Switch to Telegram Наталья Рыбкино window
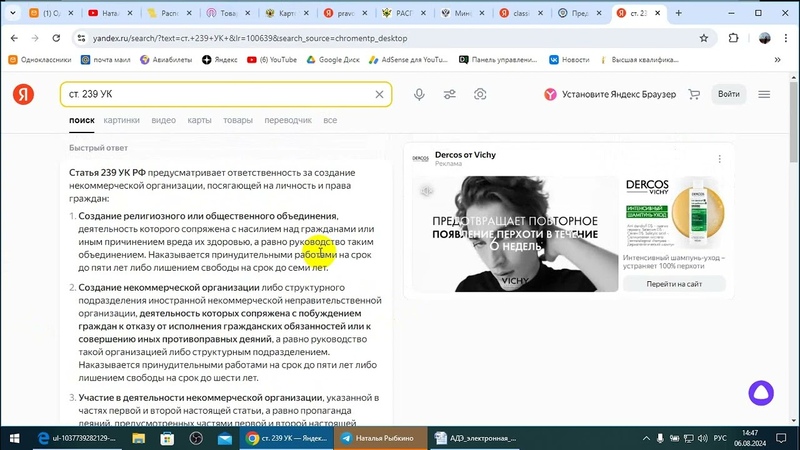Image resolution: width=800 pixels, height=450 pixels. (381, 438)
